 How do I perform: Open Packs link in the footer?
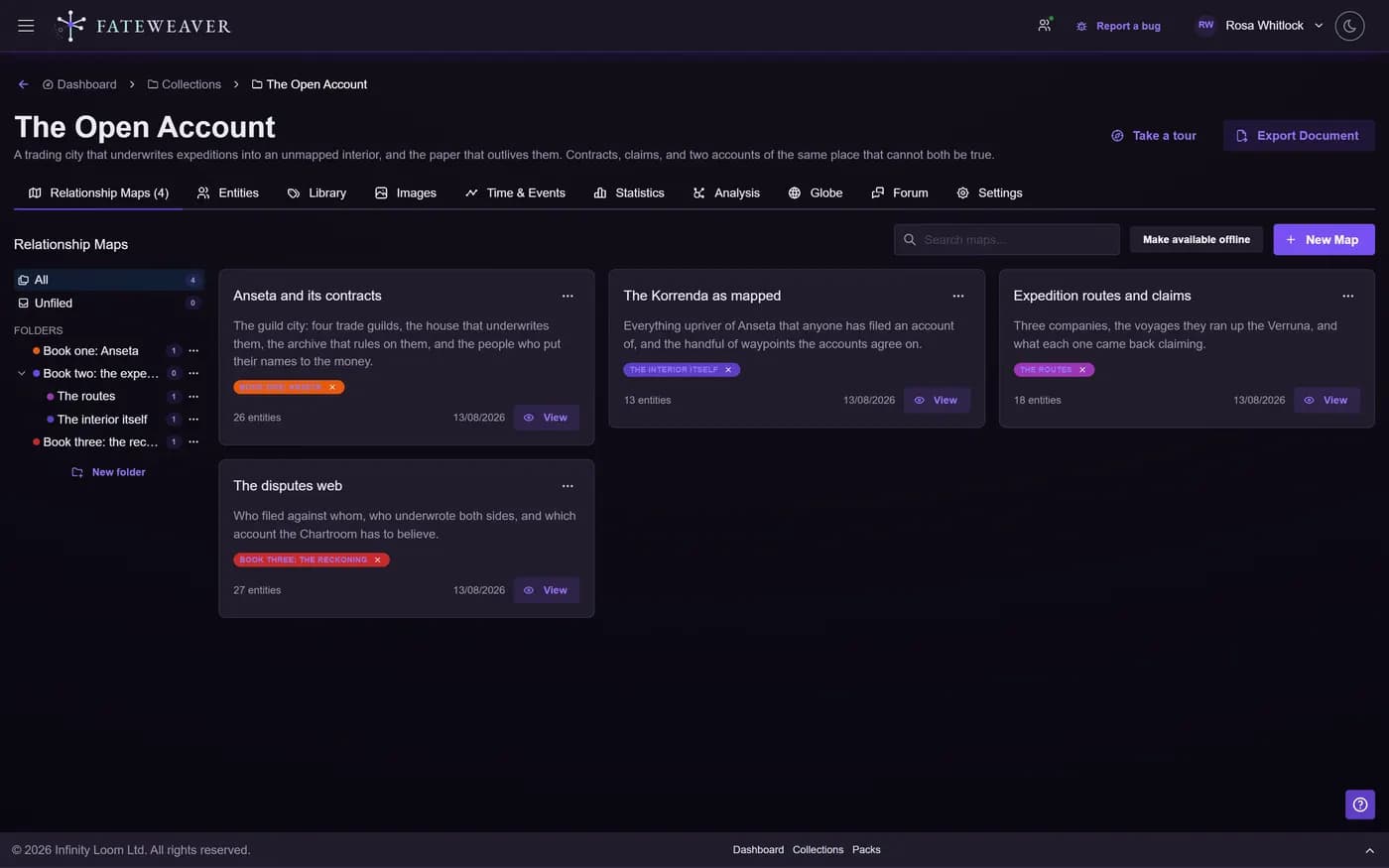(866, 850)
